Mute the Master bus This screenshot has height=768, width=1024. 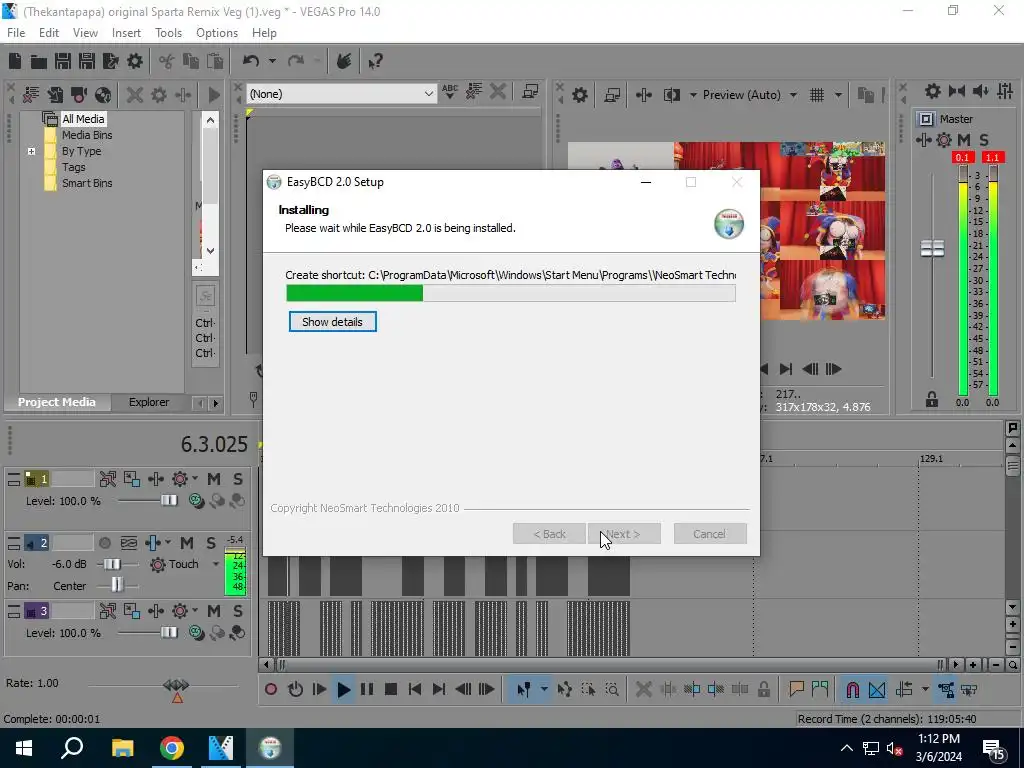point(964,140)
